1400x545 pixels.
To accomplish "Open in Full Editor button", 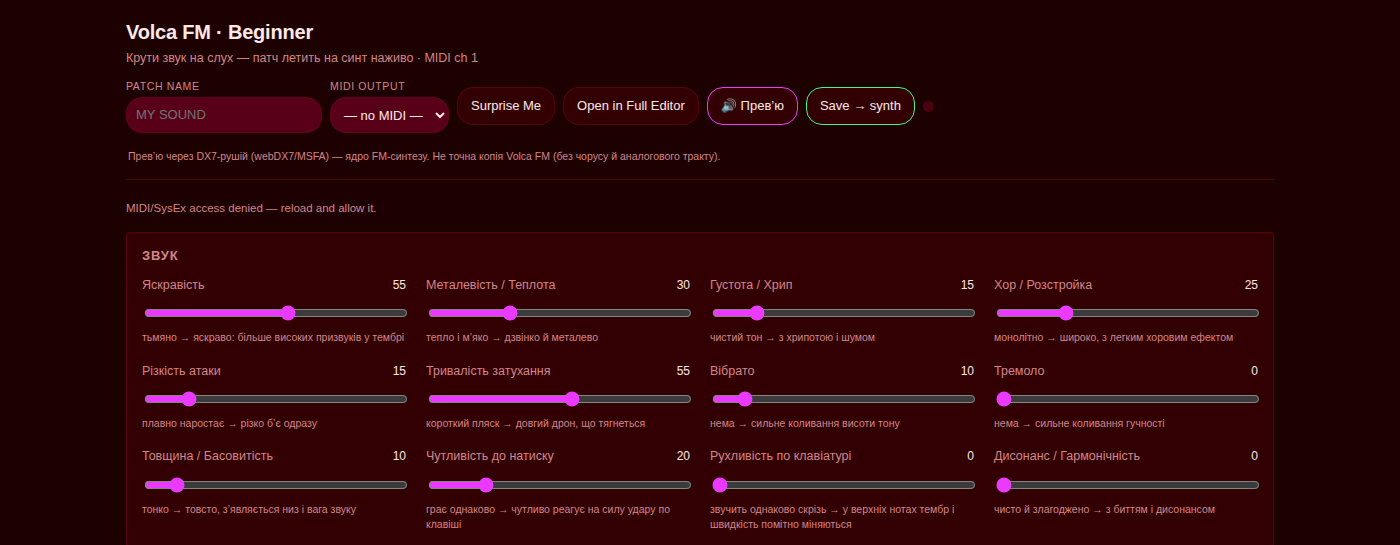I will point(631,106).
